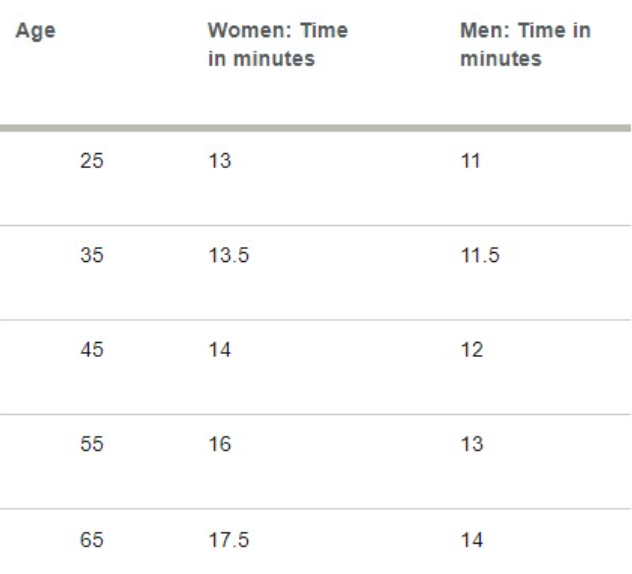Click the age 35 cell
The width and height of the screenshot is (632, 574).
(x=92, y=255)
